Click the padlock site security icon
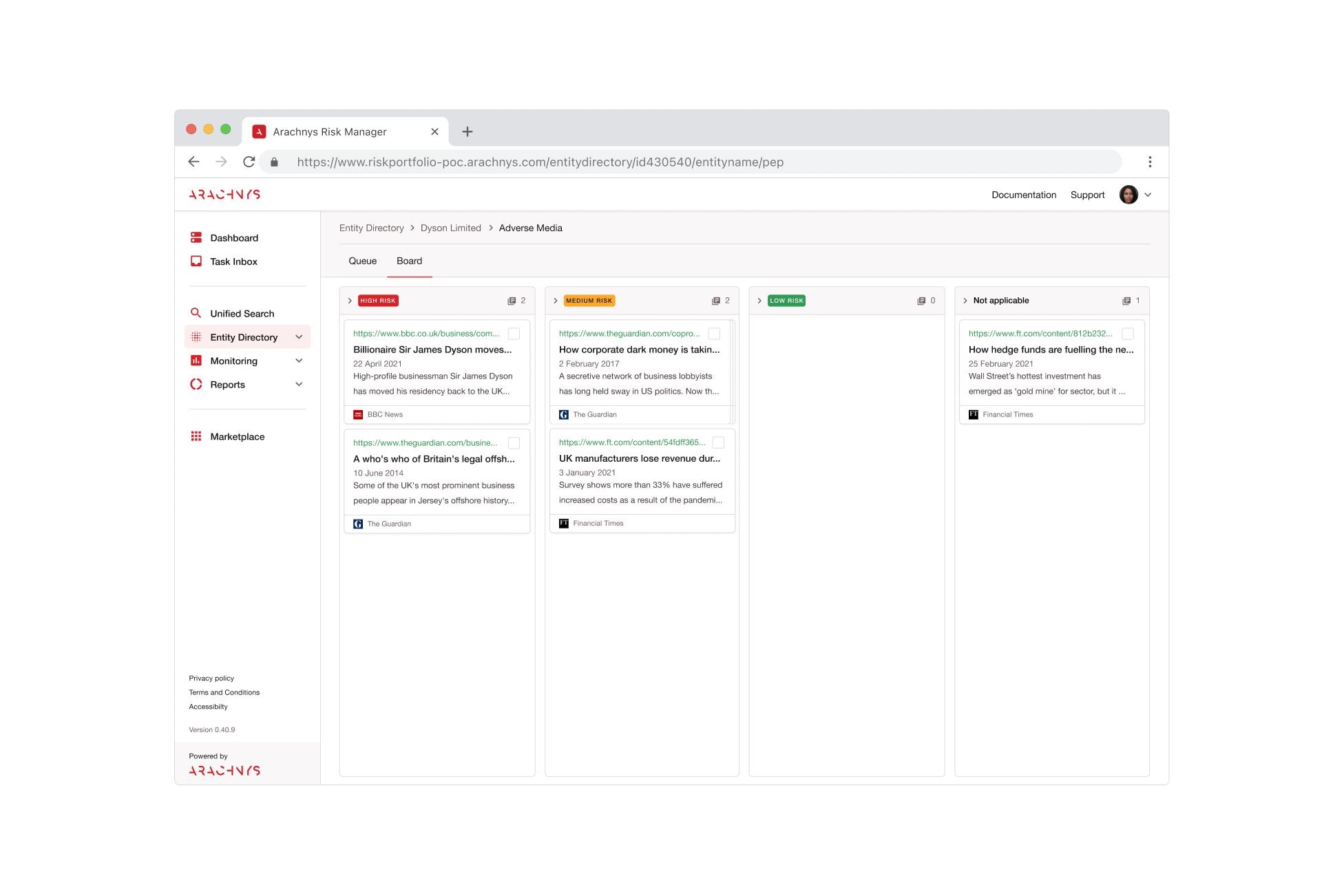Screen dimensions: 1344x896 [274, 162]
